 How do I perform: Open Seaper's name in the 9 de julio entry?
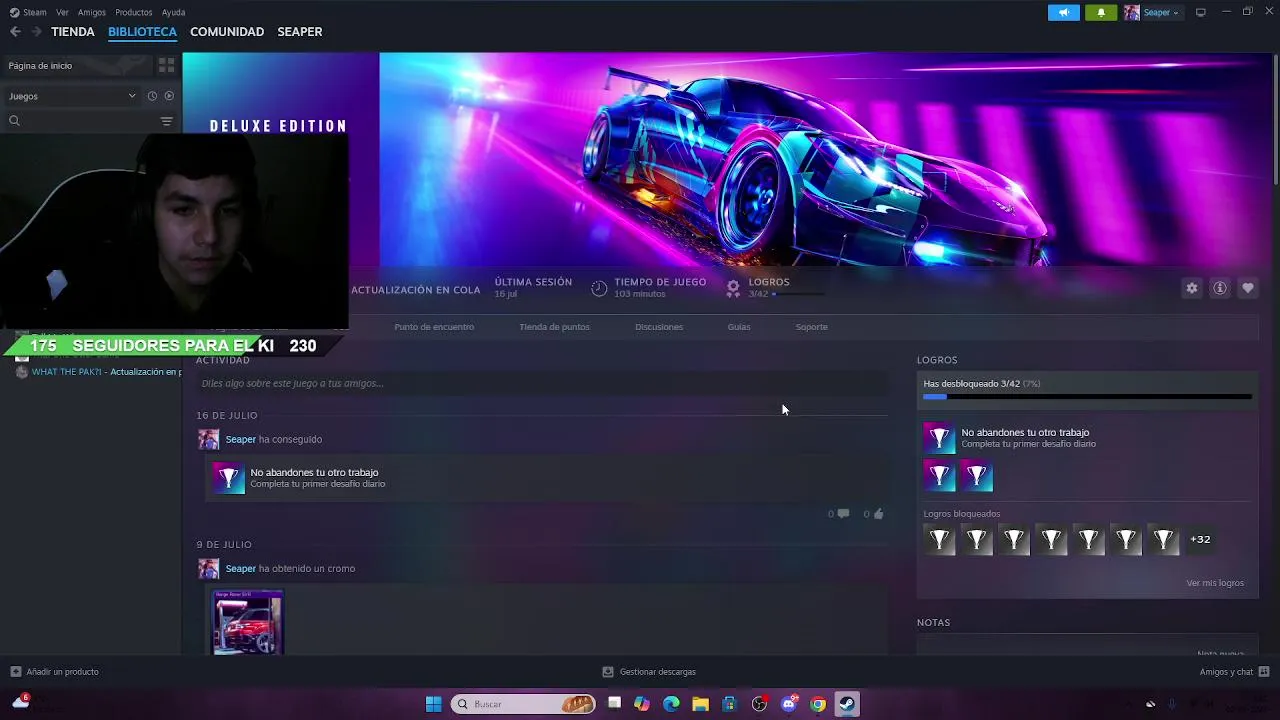point(241,569)
